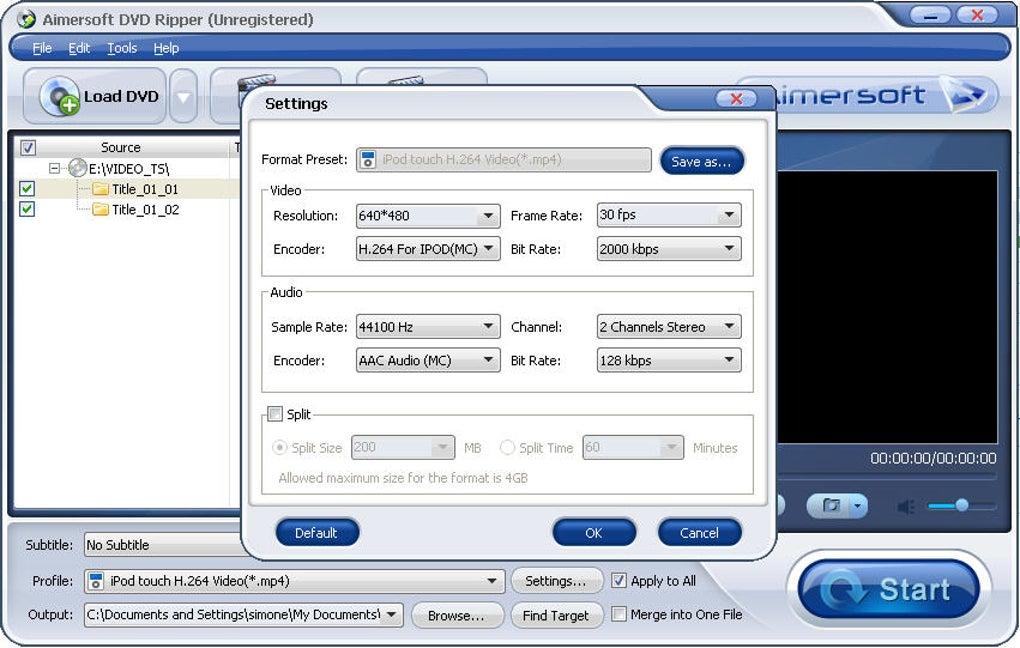Select the Split Time radio button

tap(507, 448)
